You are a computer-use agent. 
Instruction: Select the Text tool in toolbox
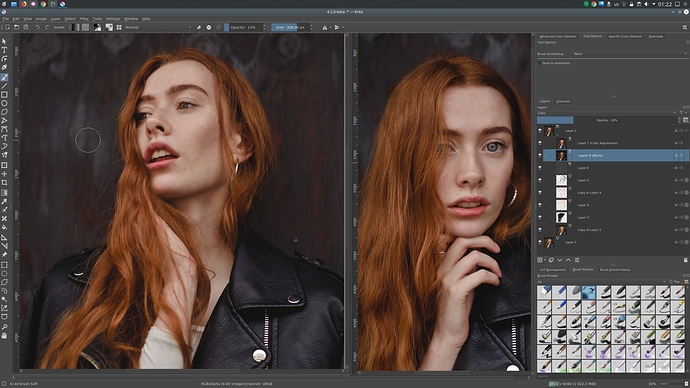tap(4, 50)
